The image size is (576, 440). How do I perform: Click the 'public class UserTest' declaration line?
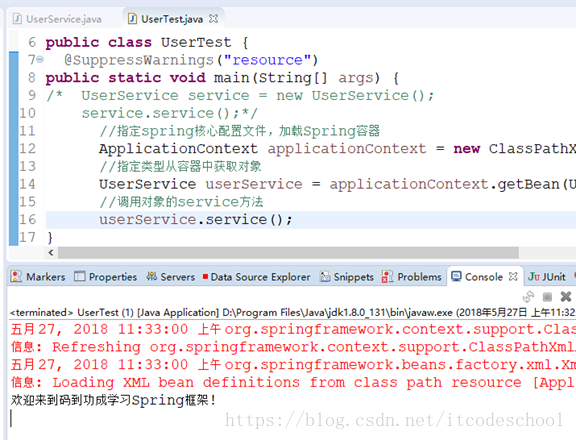pos(147,42)
